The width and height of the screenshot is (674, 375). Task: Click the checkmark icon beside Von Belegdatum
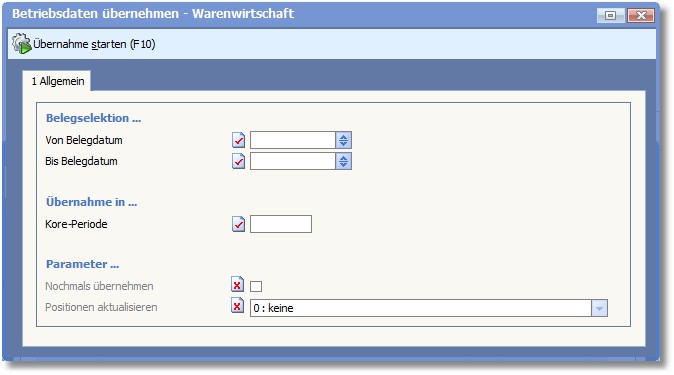[239, 140]
